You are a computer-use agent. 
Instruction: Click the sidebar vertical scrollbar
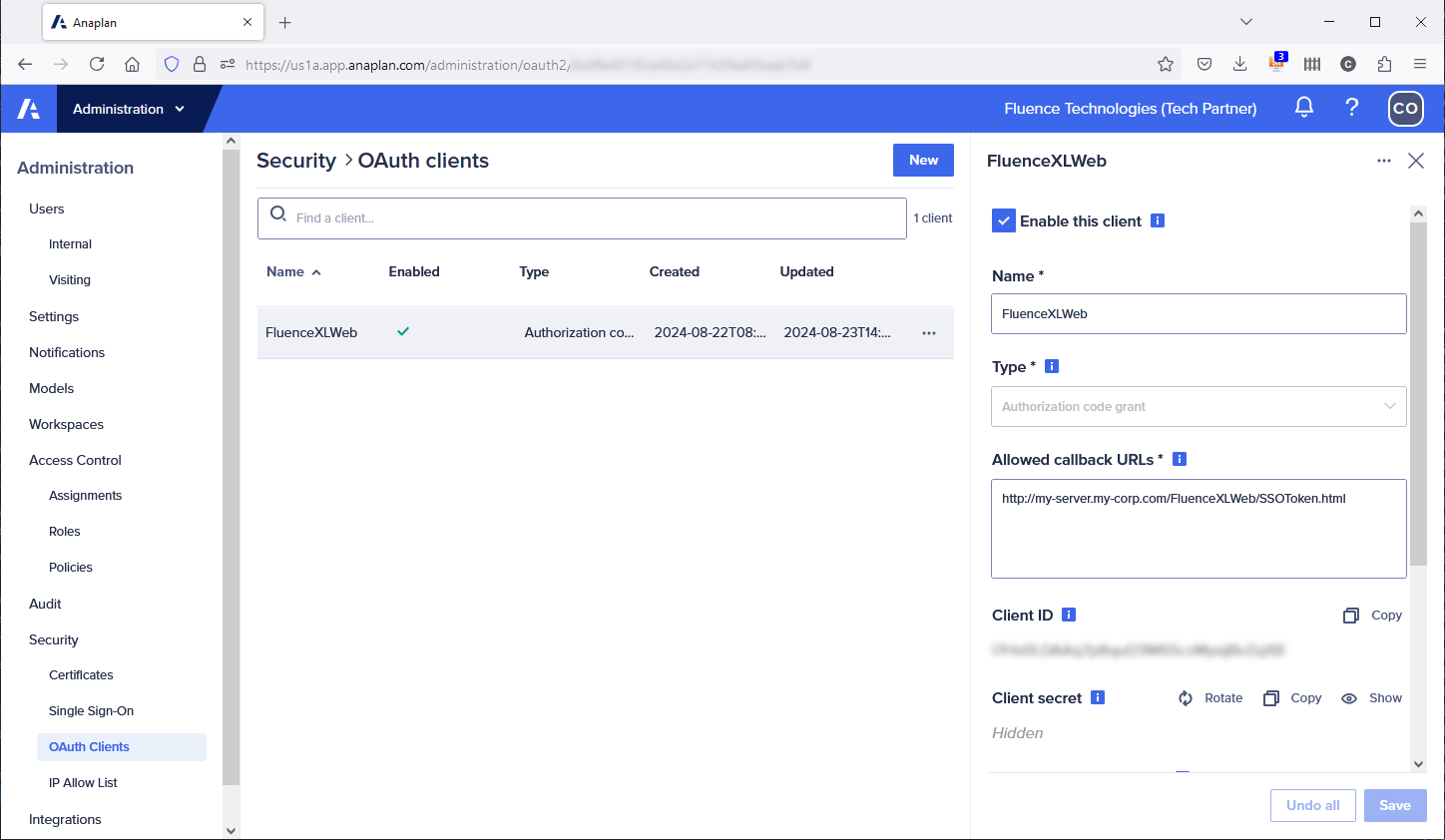pos(232,469)
